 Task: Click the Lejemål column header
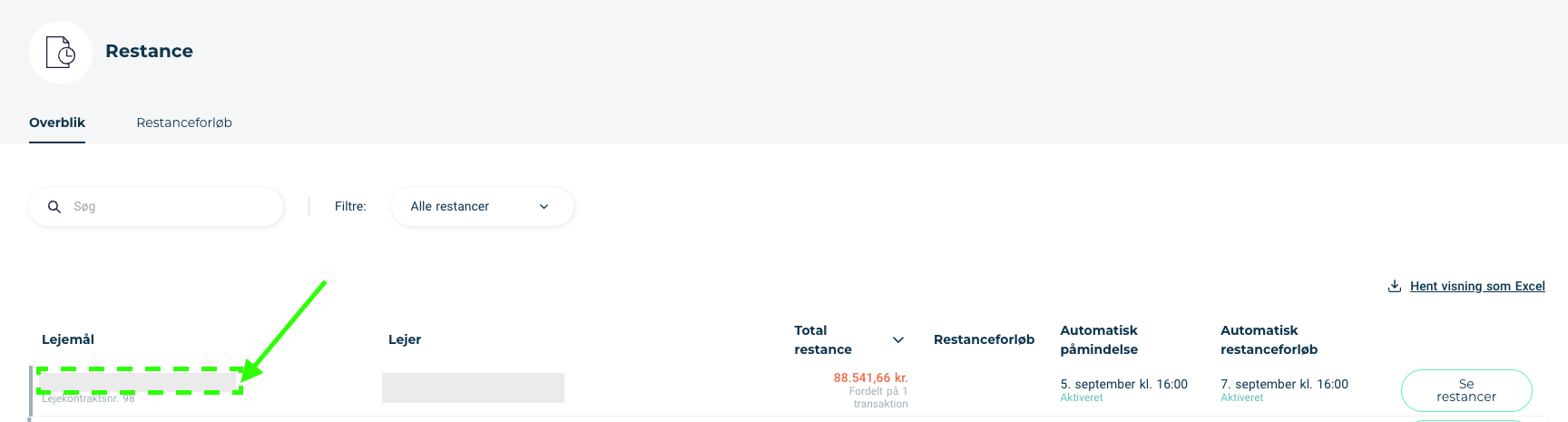pos(68,339)
